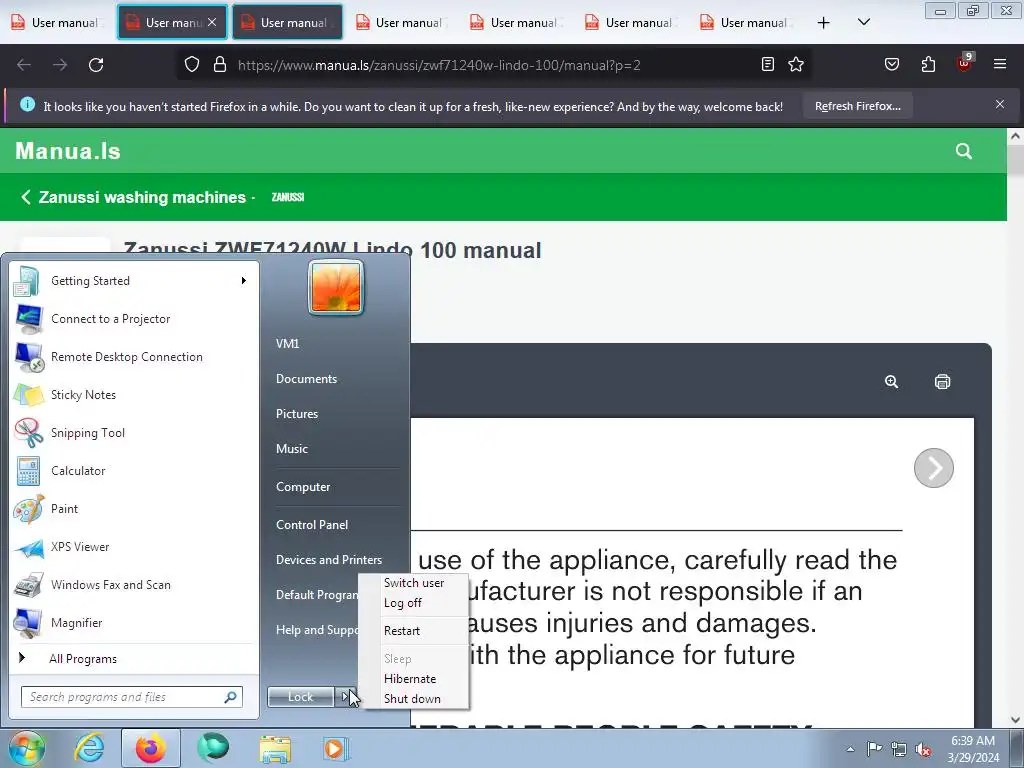Viewport: 1024px width, 768px height.
Task: Click the Manua.ls site logo
Action: click(x=68, y=151)
